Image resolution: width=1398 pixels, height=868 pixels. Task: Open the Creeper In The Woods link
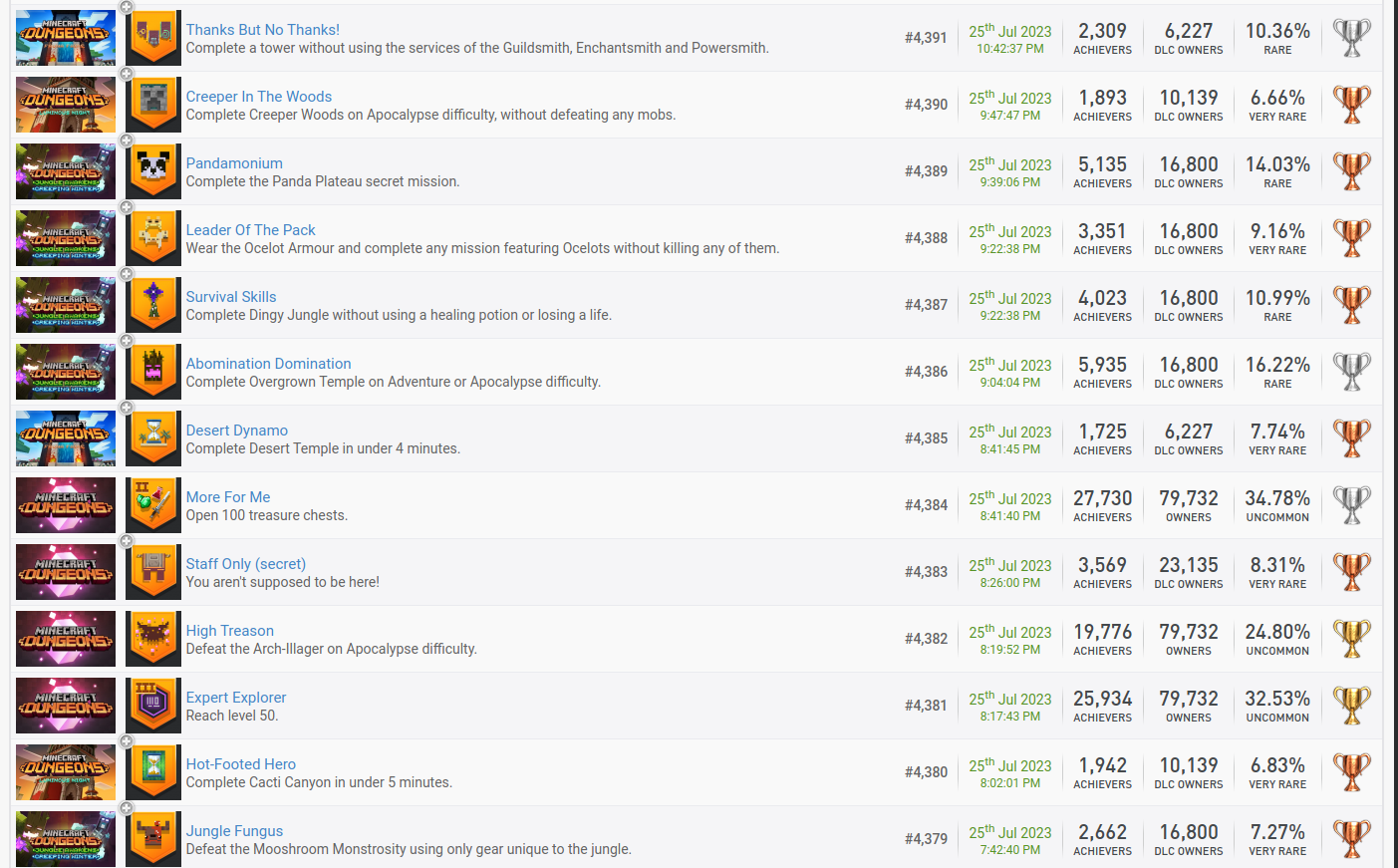(x=258, y=97)
